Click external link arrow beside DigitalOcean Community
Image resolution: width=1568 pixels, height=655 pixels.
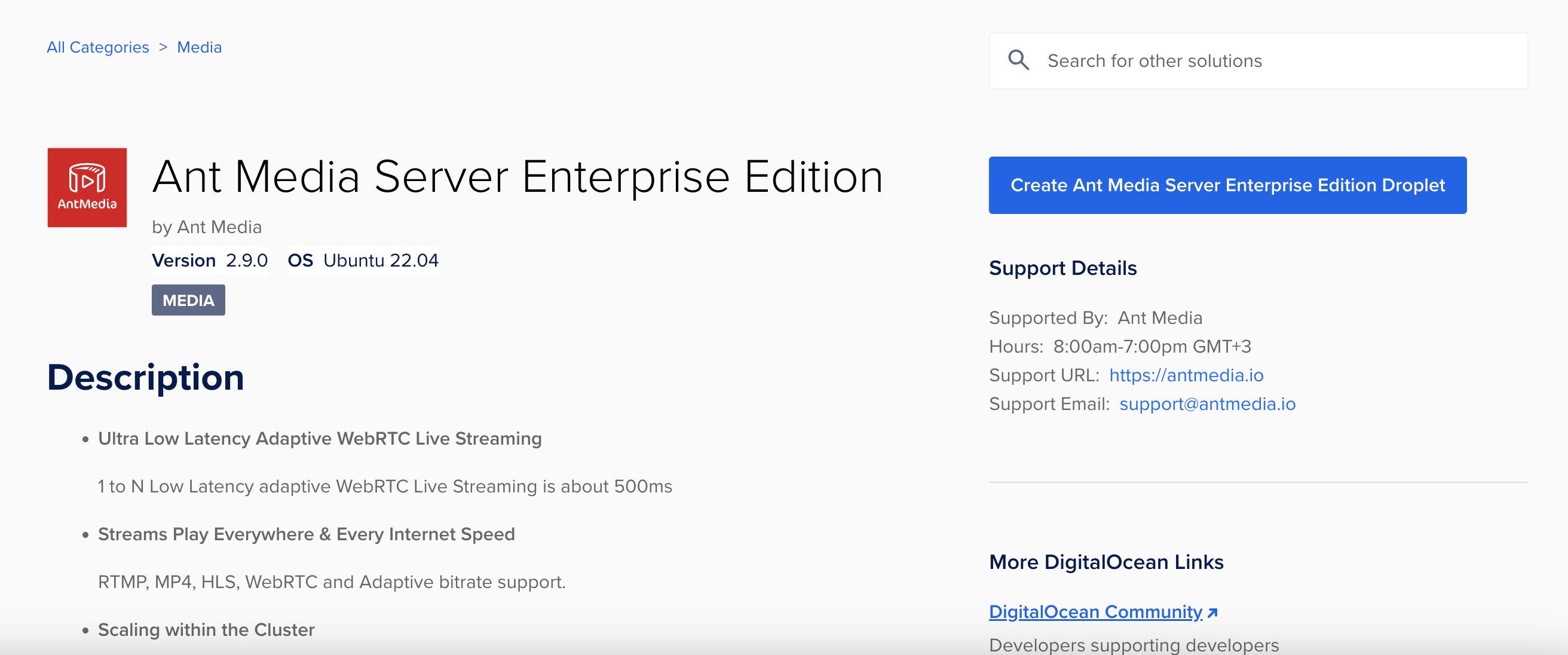click(x=1212, y=613)
